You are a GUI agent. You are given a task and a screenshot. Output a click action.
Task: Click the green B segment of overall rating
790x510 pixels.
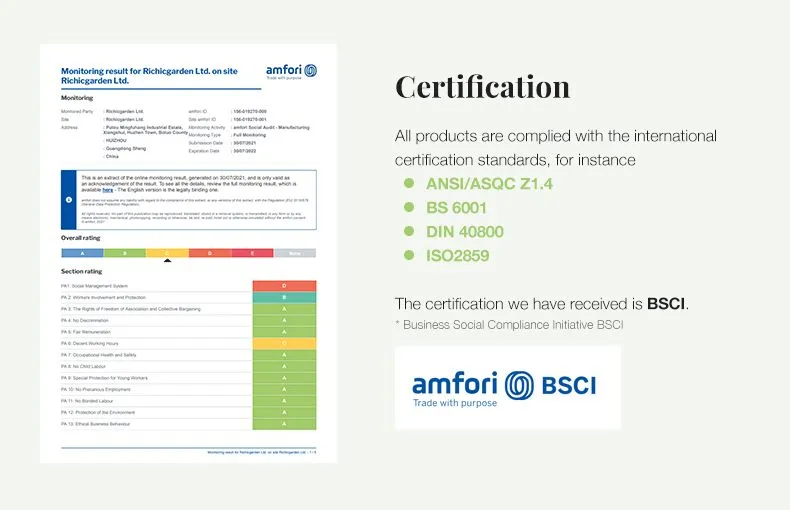click(125, 253)
